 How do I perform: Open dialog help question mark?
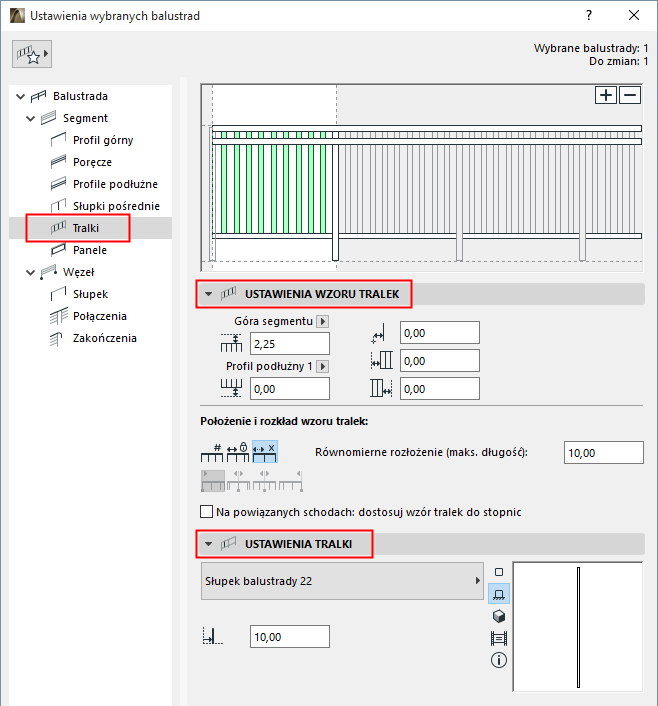tap(589, 15)
